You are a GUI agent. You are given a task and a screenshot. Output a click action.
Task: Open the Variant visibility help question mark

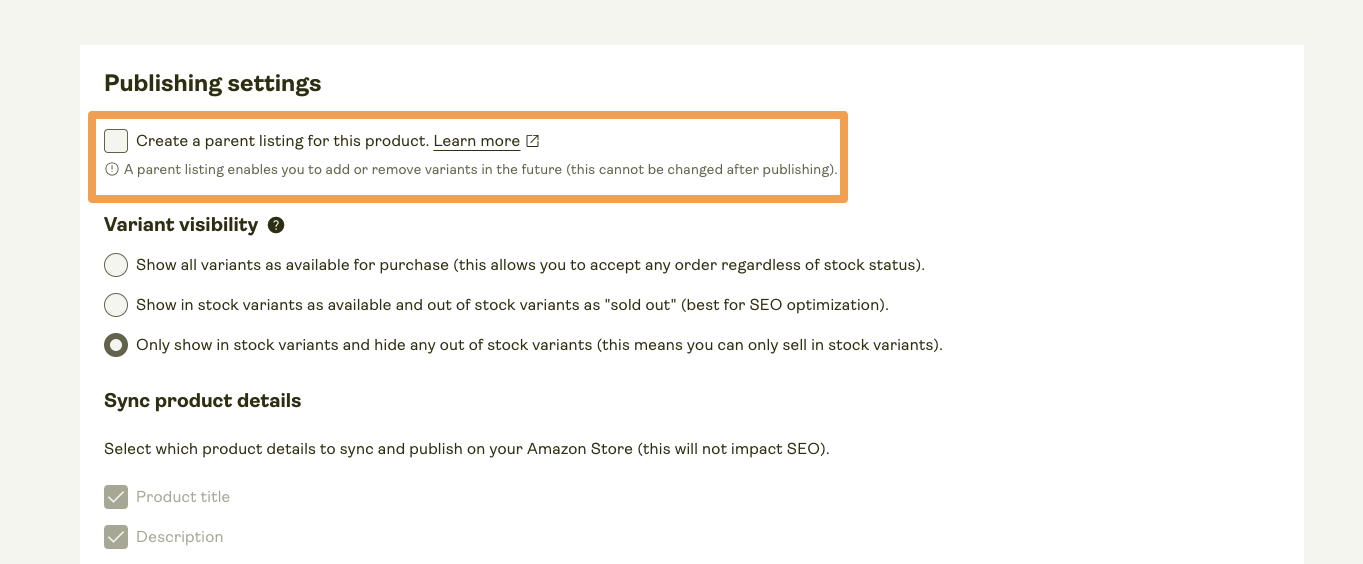276,225
